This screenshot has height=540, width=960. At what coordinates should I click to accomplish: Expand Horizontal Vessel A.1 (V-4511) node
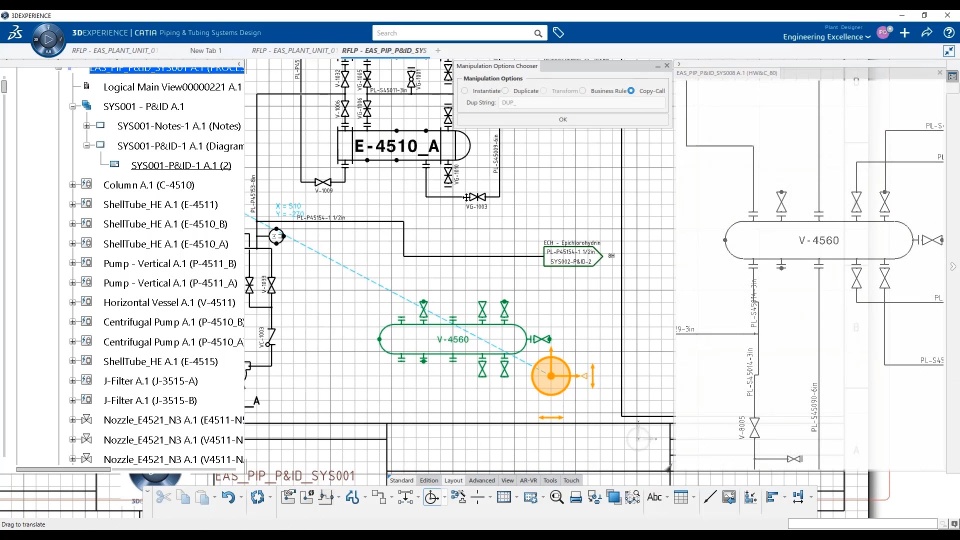click(72, 302)
